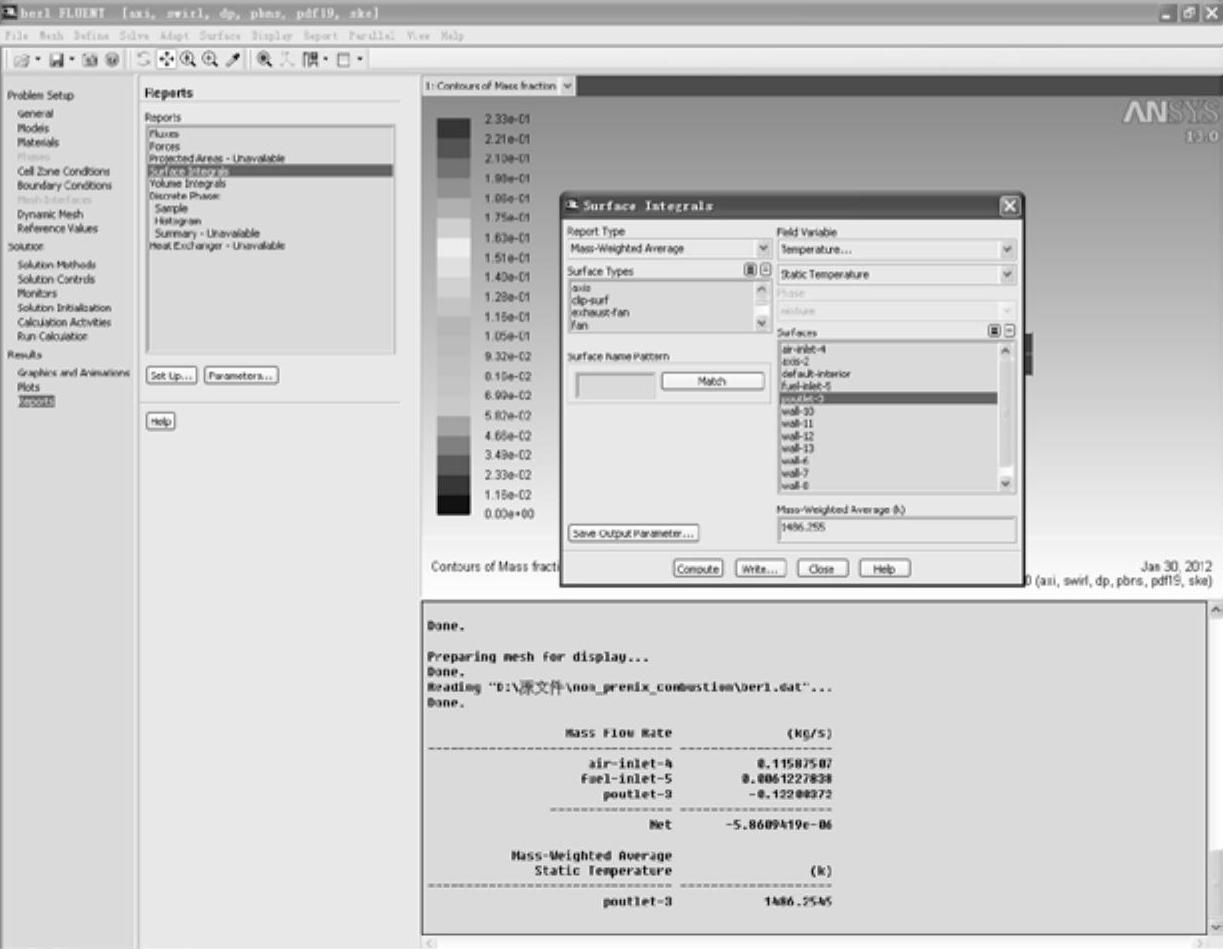Click Help button in Reports panel
Viewport: 1223px width, 949px height.
[x=160, y=422]
